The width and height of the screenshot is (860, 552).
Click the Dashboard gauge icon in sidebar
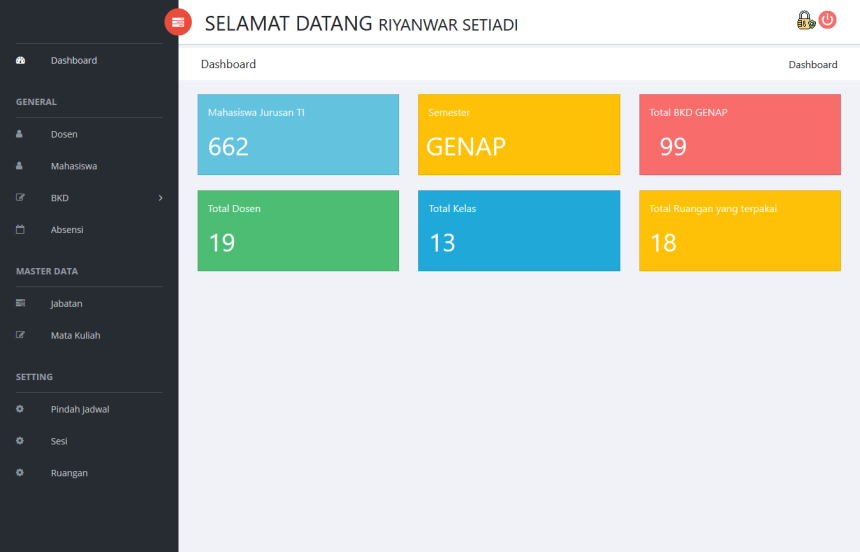click(20, 61)
